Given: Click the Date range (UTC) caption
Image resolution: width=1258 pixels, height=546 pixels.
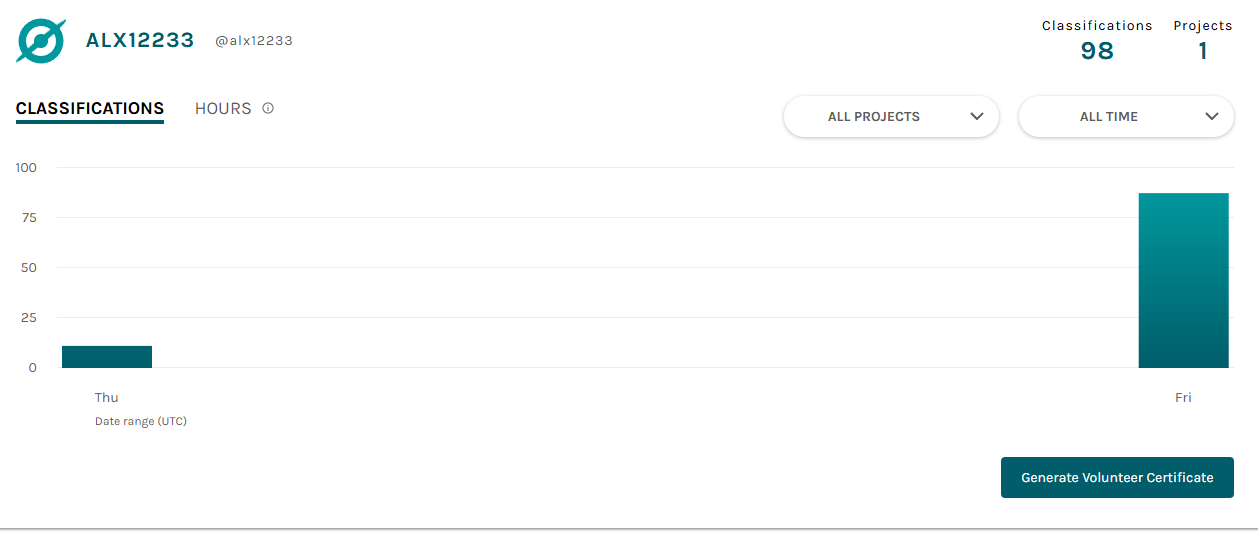Looking at the screenshot, I should click(x=141, y=422).
